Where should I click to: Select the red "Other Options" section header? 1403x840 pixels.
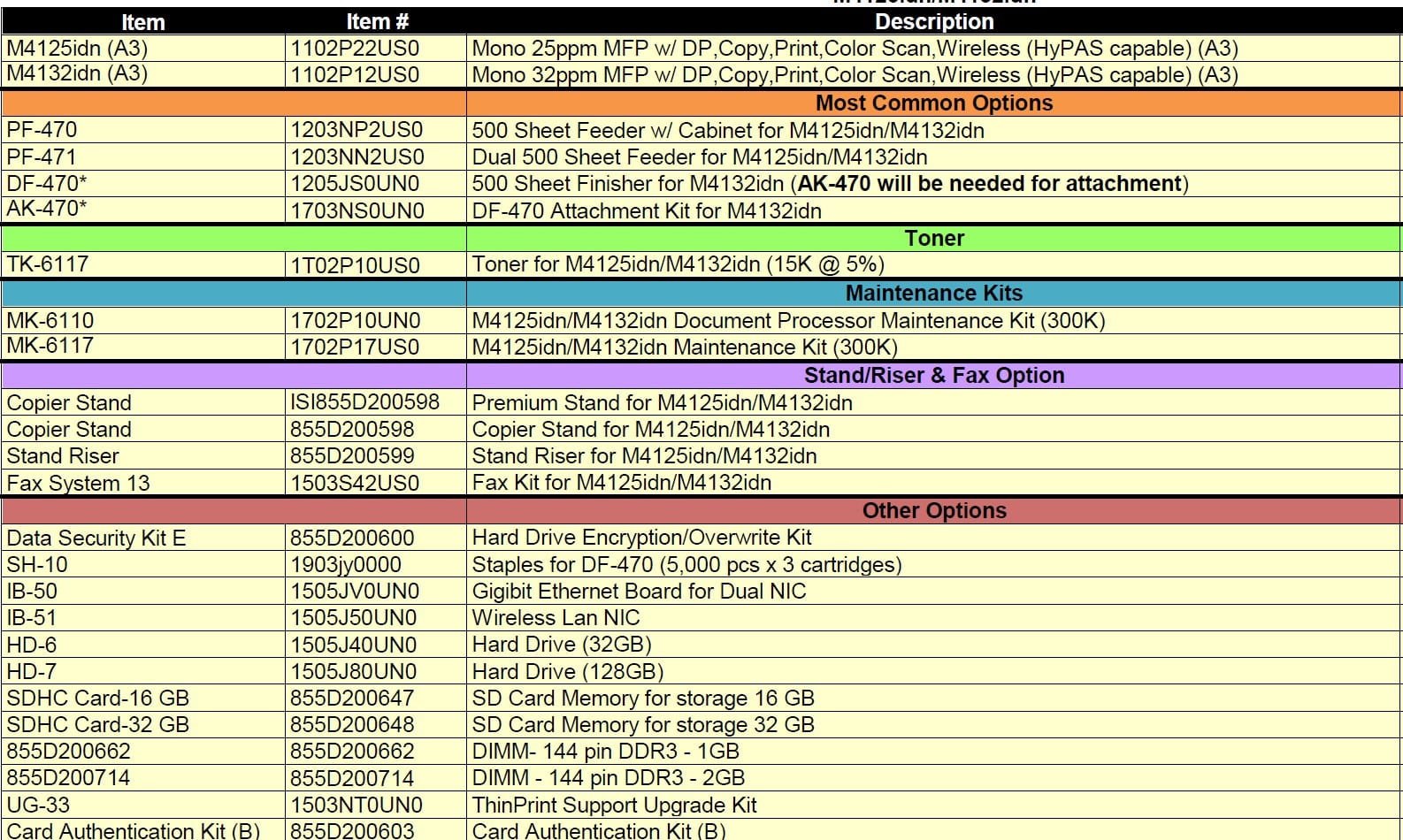coord(933,510)
